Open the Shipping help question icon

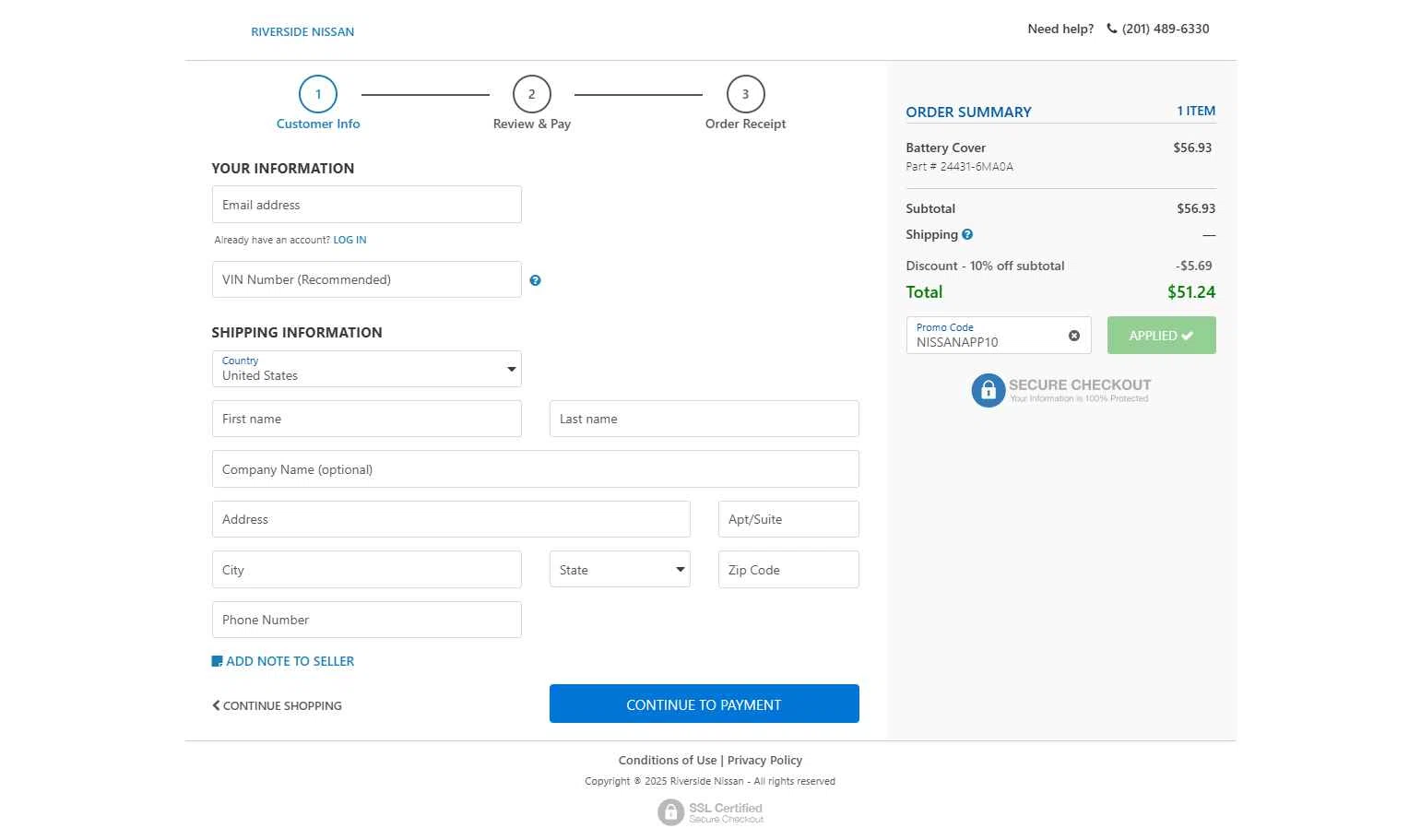tap(967, 234)
